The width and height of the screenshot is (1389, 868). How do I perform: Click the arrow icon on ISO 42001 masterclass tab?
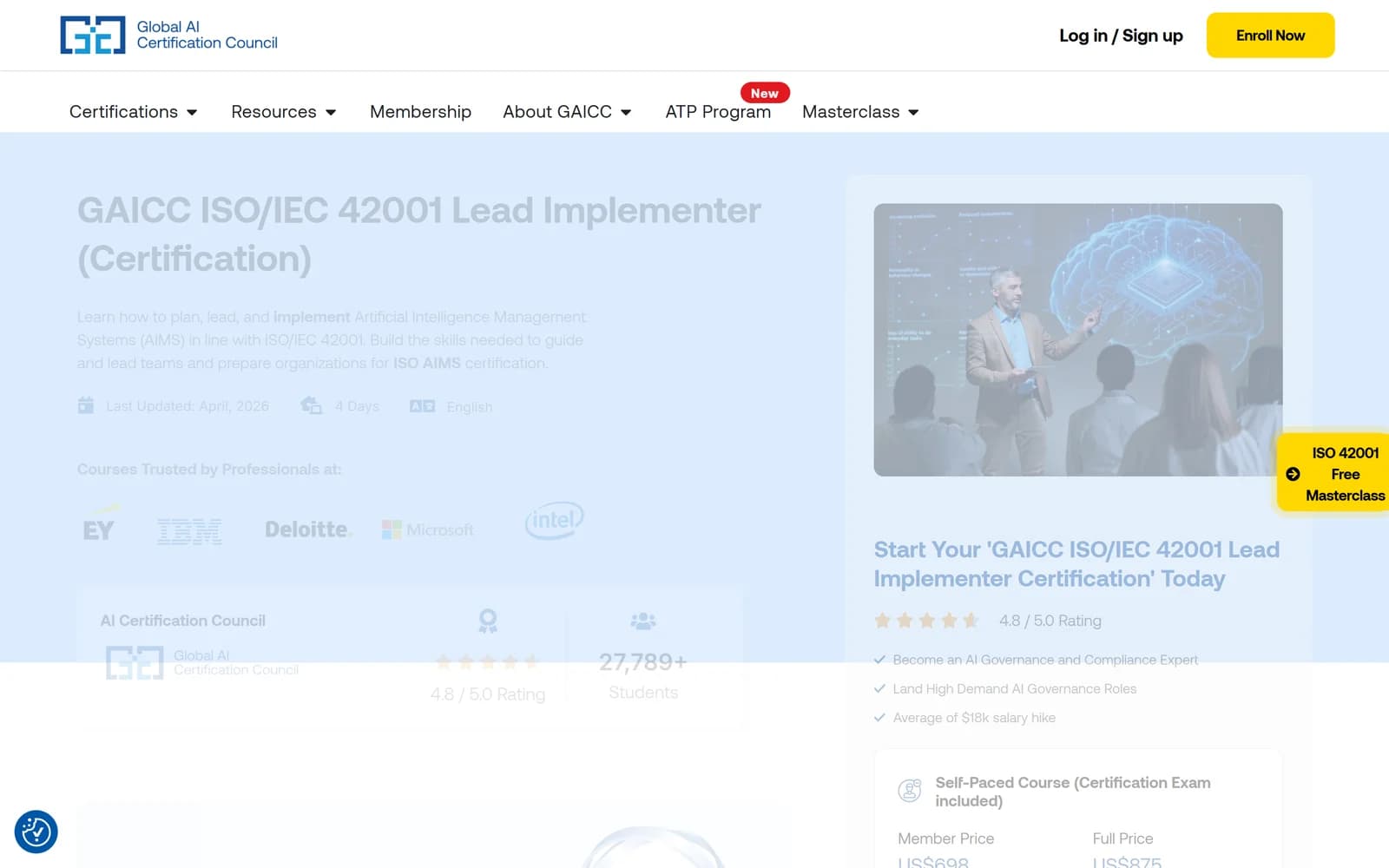[x=1293, y=474]
